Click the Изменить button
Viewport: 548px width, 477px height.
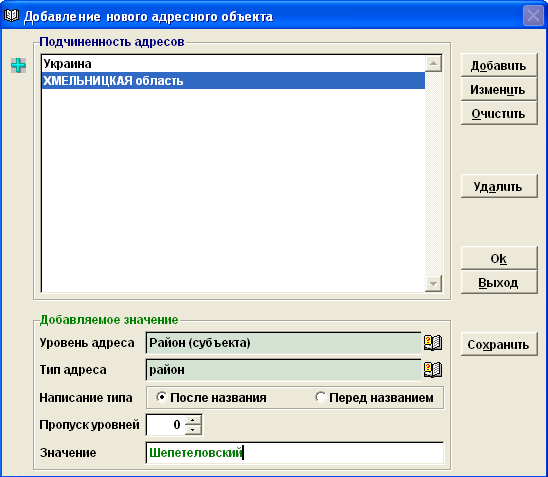[499, 89]
